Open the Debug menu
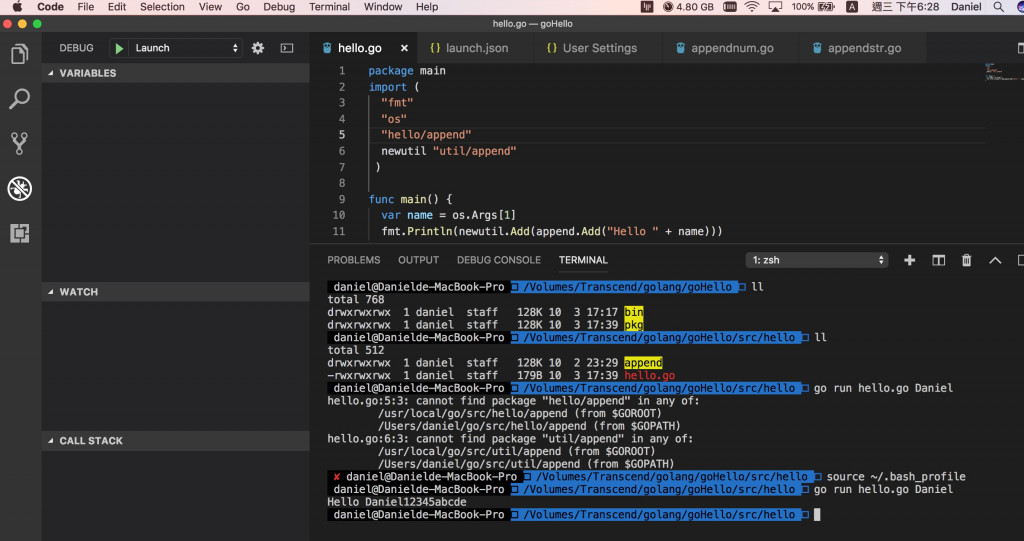 point(279,7)
